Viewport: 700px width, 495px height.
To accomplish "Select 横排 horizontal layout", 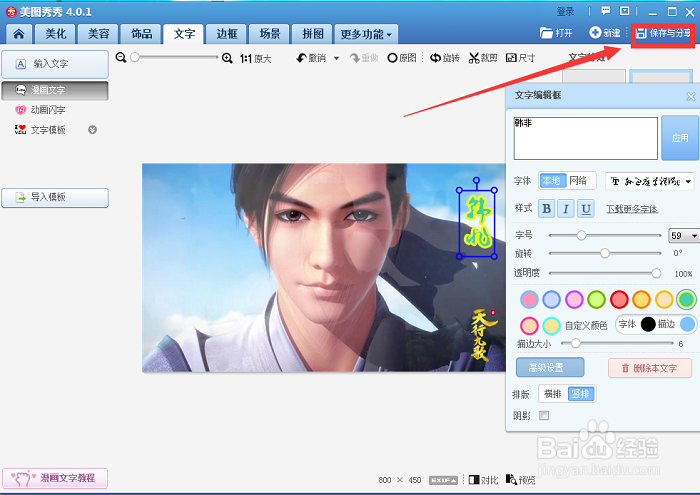I will click(553, 394).
